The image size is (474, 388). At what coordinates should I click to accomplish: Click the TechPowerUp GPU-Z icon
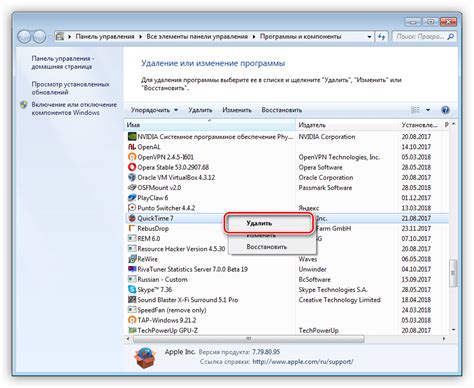(132, 330)
